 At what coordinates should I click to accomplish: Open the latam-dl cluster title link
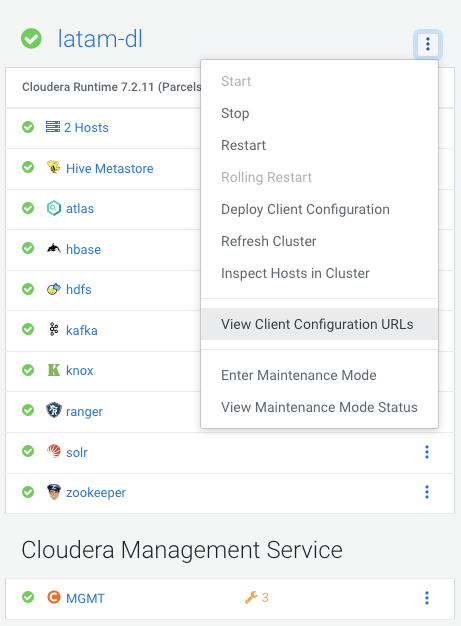pos(100,39)
